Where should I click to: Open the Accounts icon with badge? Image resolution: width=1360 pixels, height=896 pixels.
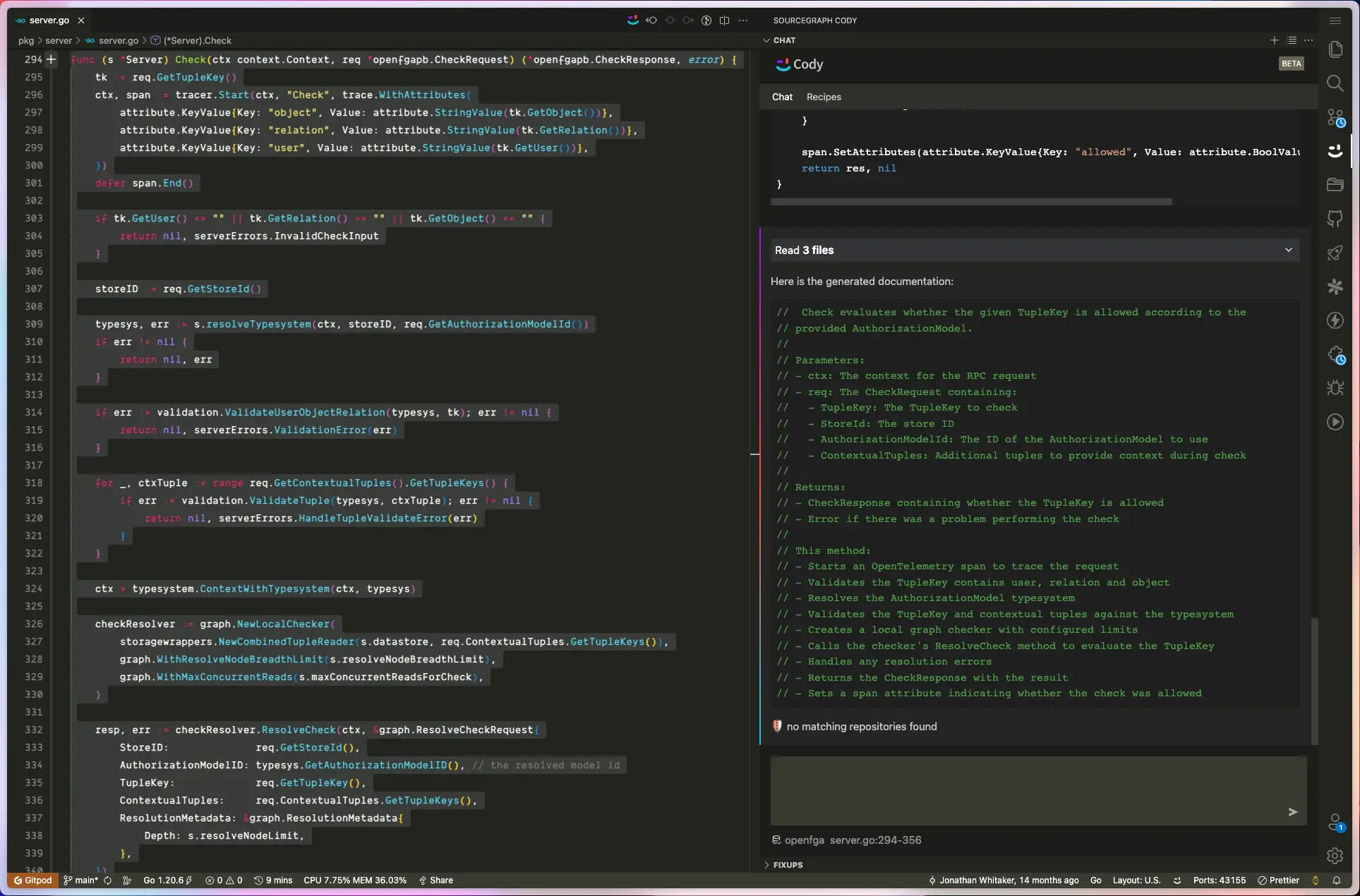tap(1335, 822)
